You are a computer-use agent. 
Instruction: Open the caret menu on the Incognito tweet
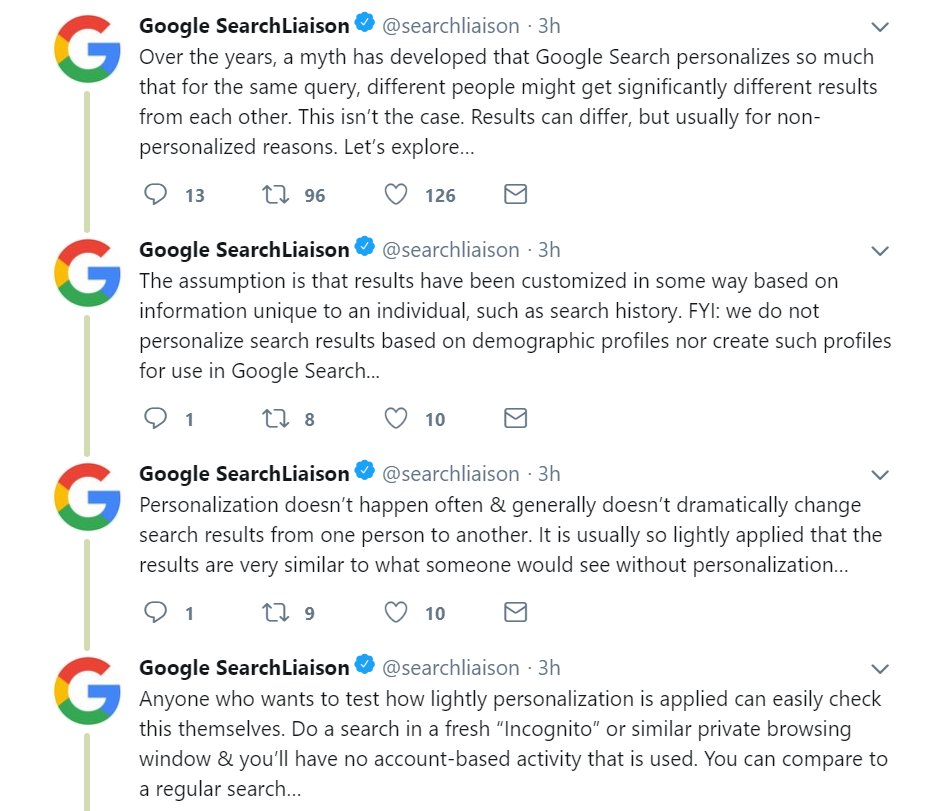click(x=880, y=668)
